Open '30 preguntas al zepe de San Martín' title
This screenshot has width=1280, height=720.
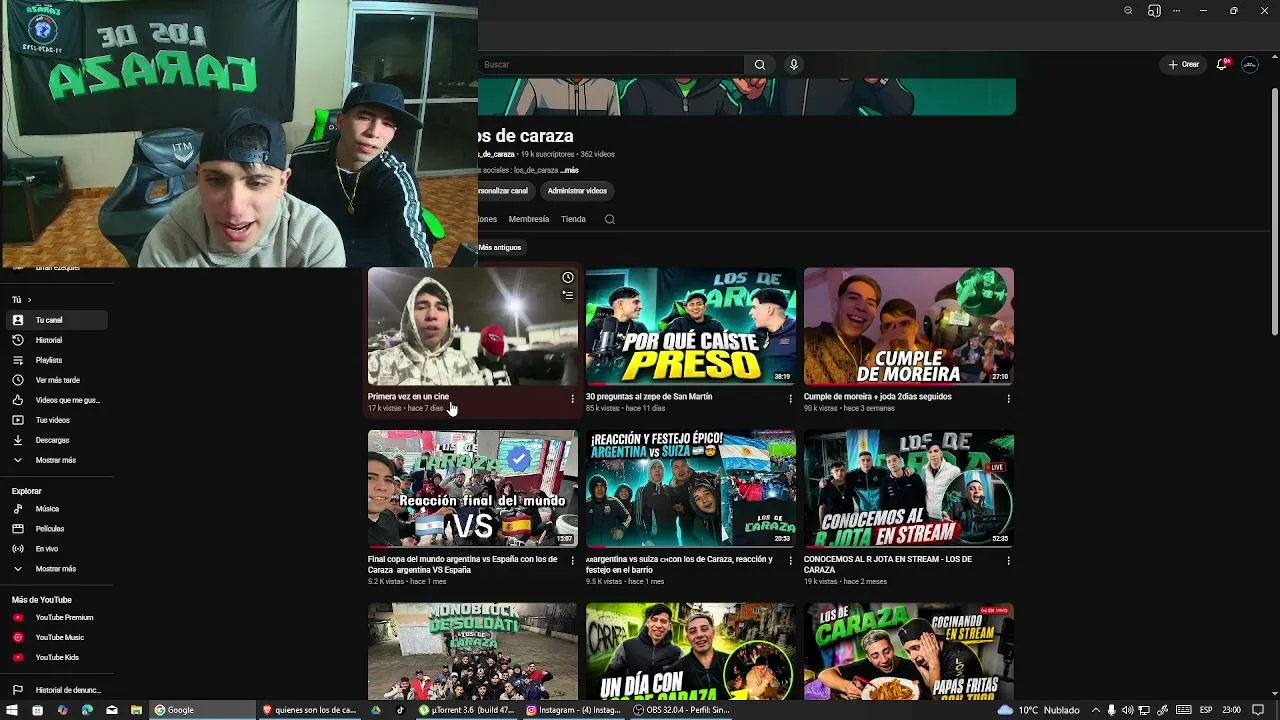click(649, 397)
